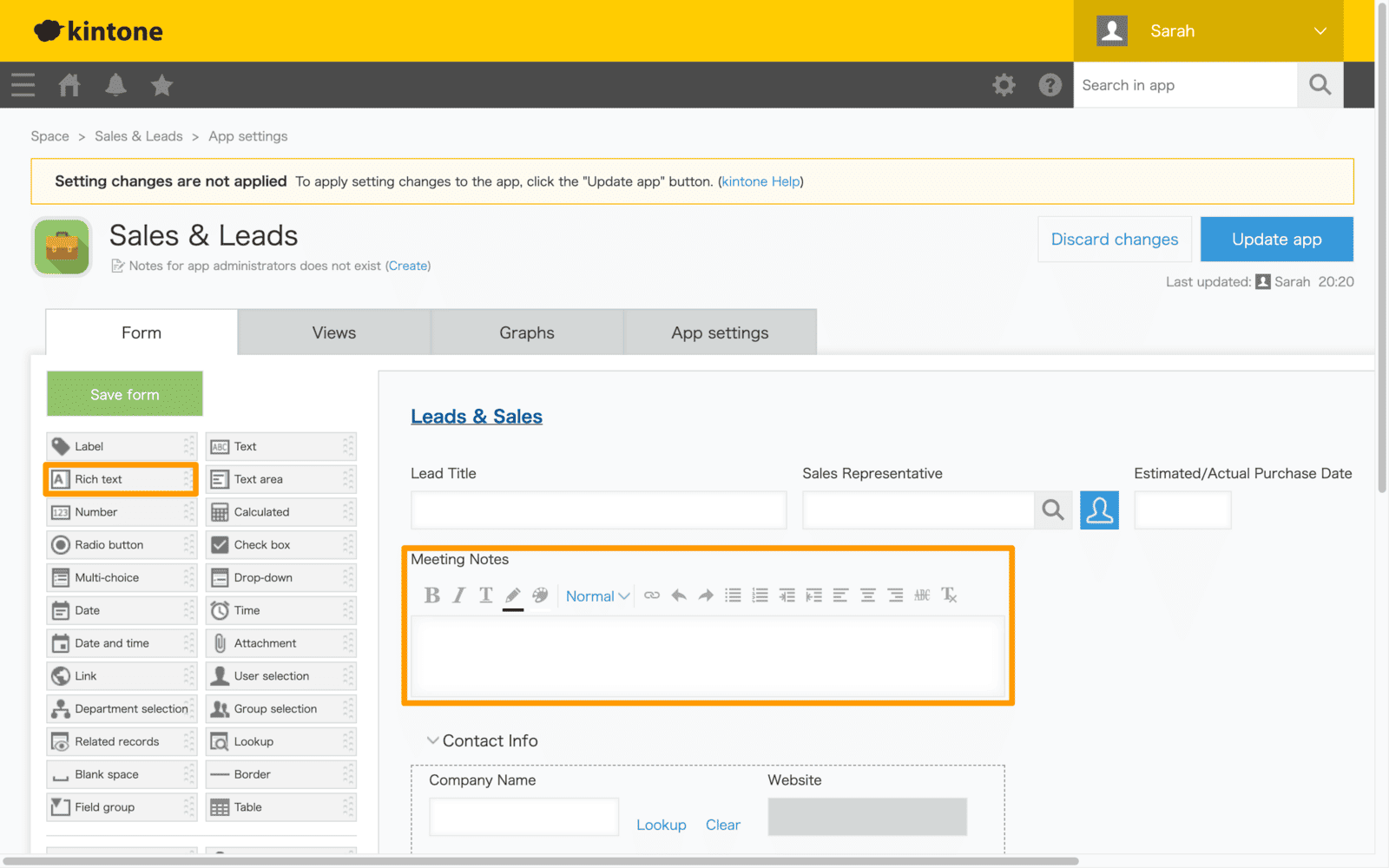Viewport: 1389px width, 868px height.
Task: Click the Update app button
Action: point(1276,240)
